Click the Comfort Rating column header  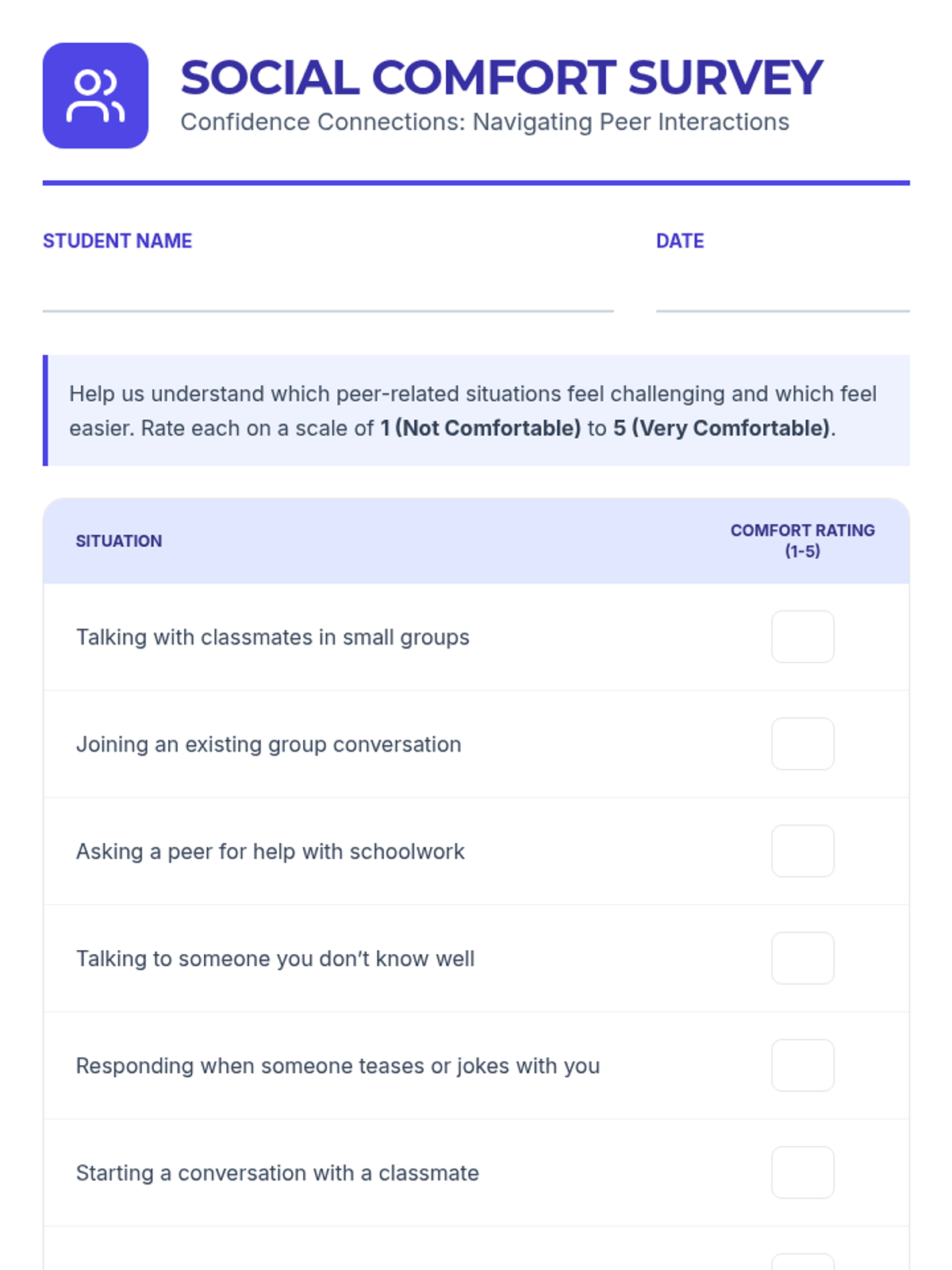coord(802,541)
